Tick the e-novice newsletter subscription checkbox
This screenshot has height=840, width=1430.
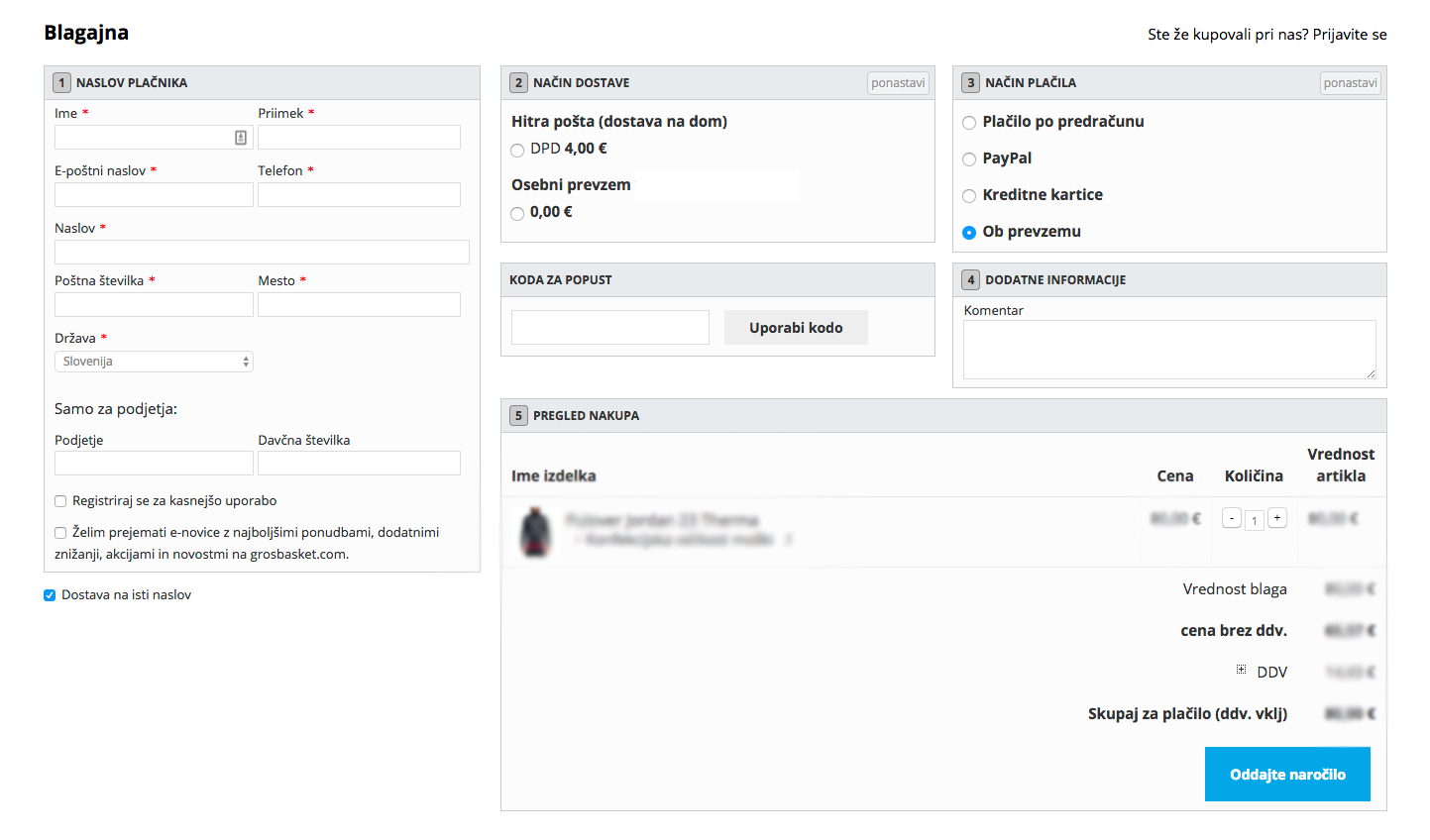60,533
